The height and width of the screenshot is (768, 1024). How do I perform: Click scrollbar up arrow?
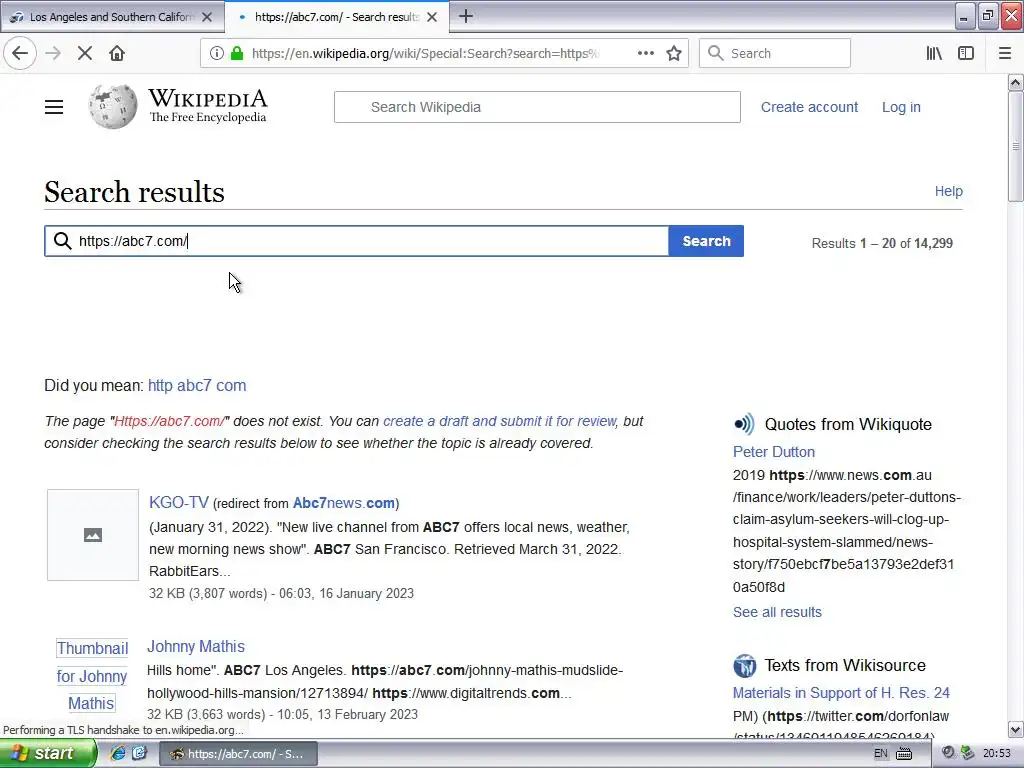[1015, 82]
